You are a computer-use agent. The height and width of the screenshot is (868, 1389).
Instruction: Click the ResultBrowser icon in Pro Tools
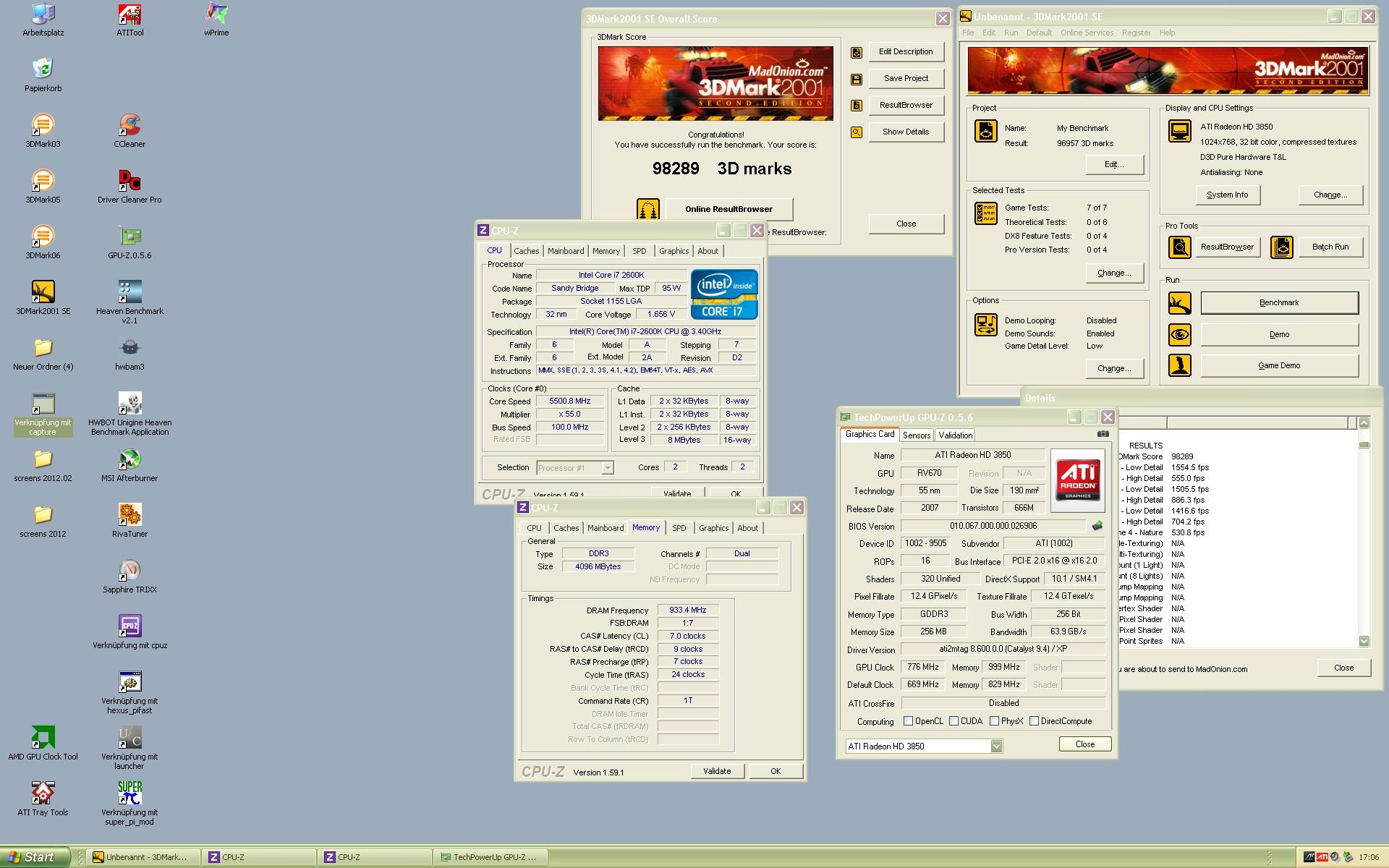[x=1180, y=247]
